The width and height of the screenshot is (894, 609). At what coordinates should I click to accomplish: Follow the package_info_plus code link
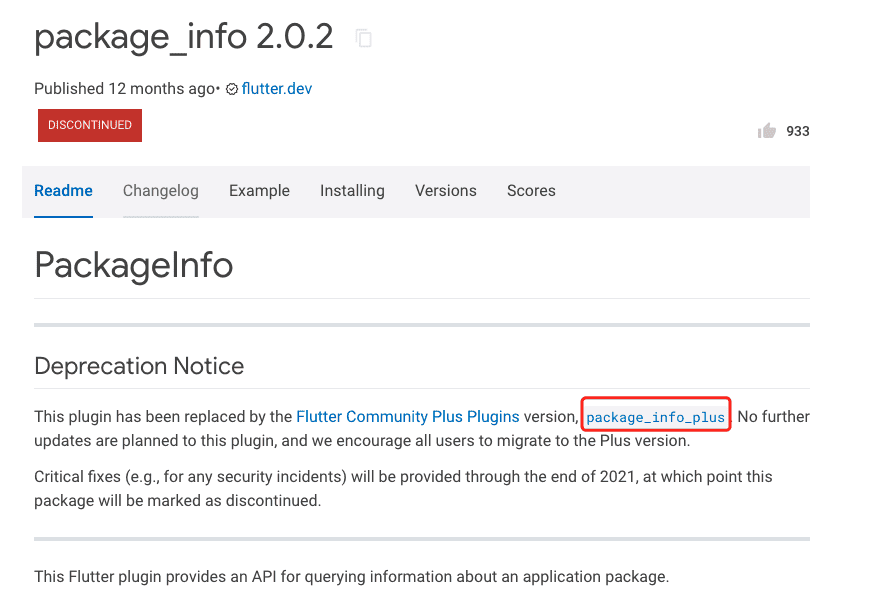coord(656,417)
